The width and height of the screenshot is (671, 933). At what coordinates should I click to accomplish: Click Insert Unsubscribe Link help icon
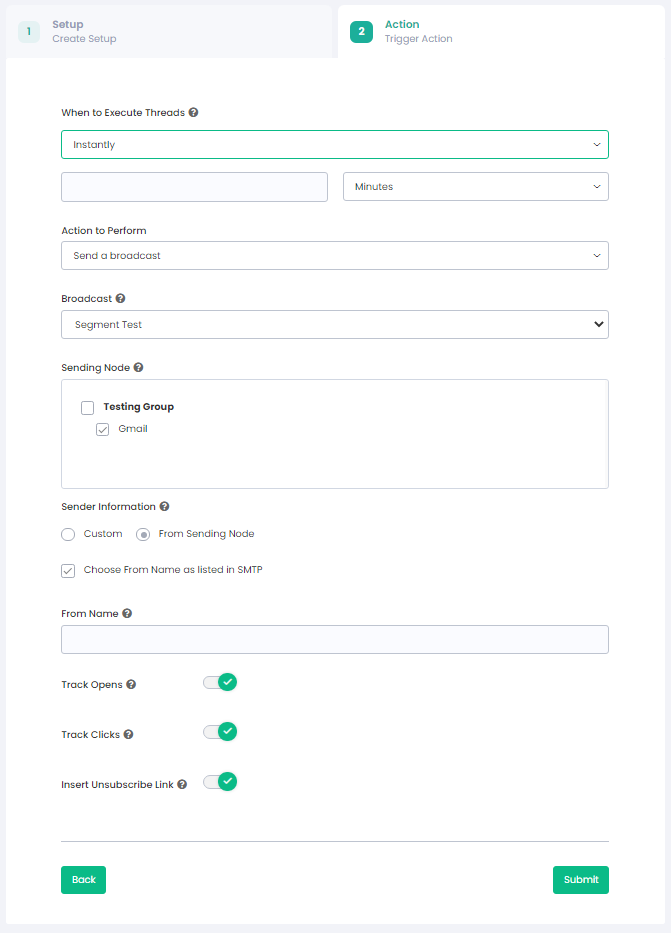[182, 785]
